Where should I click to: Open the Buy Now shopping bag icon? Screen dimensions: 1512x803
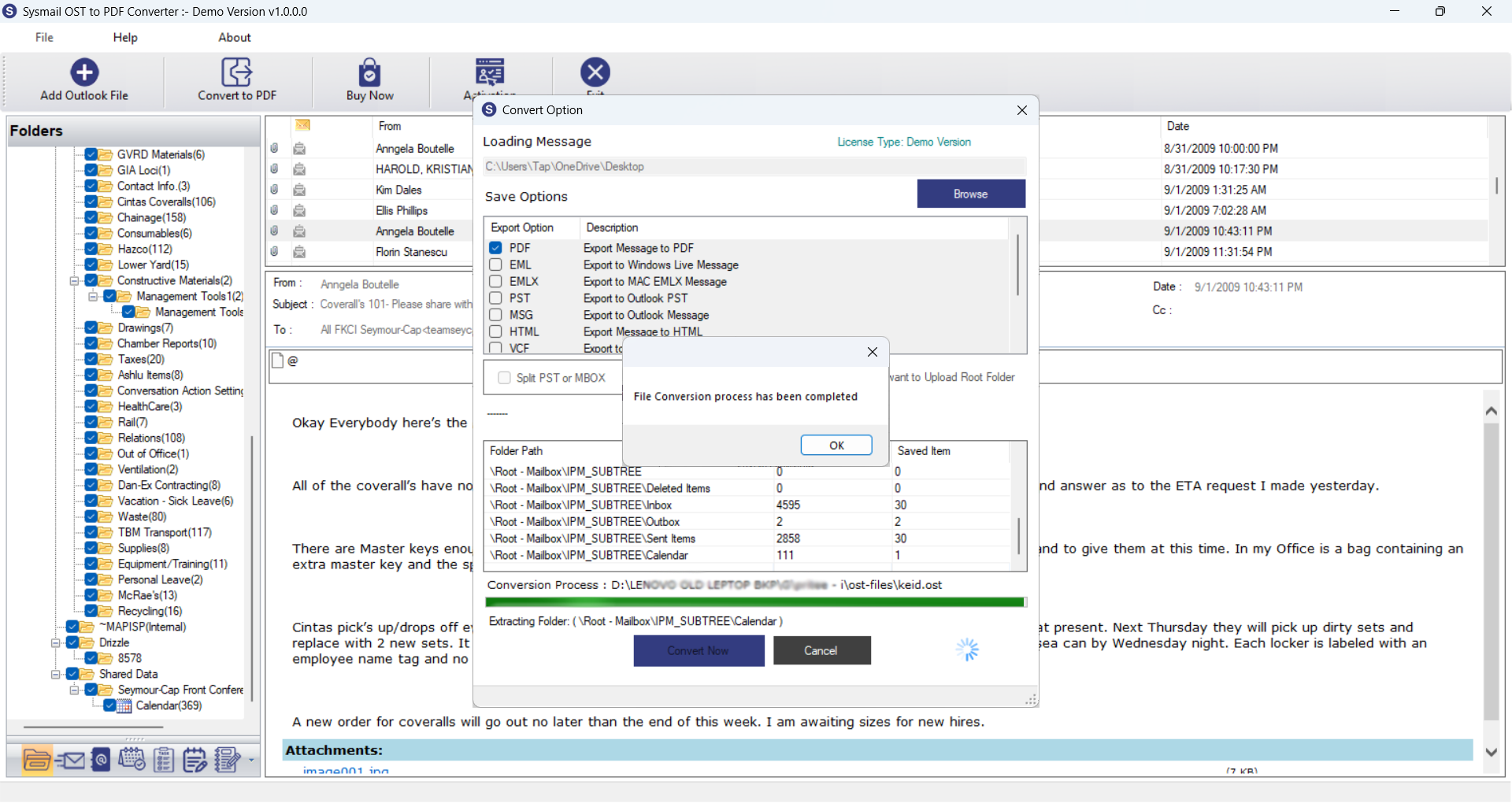click(x=369, y=72)
